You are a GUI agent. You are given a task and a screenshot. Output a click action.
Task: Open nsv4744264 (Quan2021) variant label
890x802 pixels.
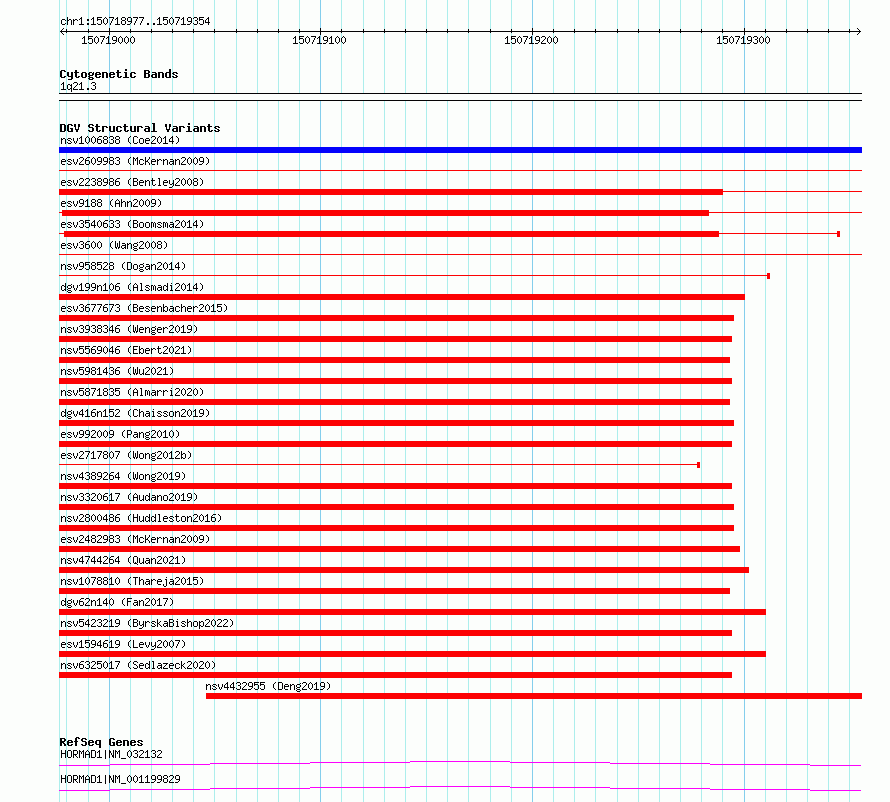(123, 560)
